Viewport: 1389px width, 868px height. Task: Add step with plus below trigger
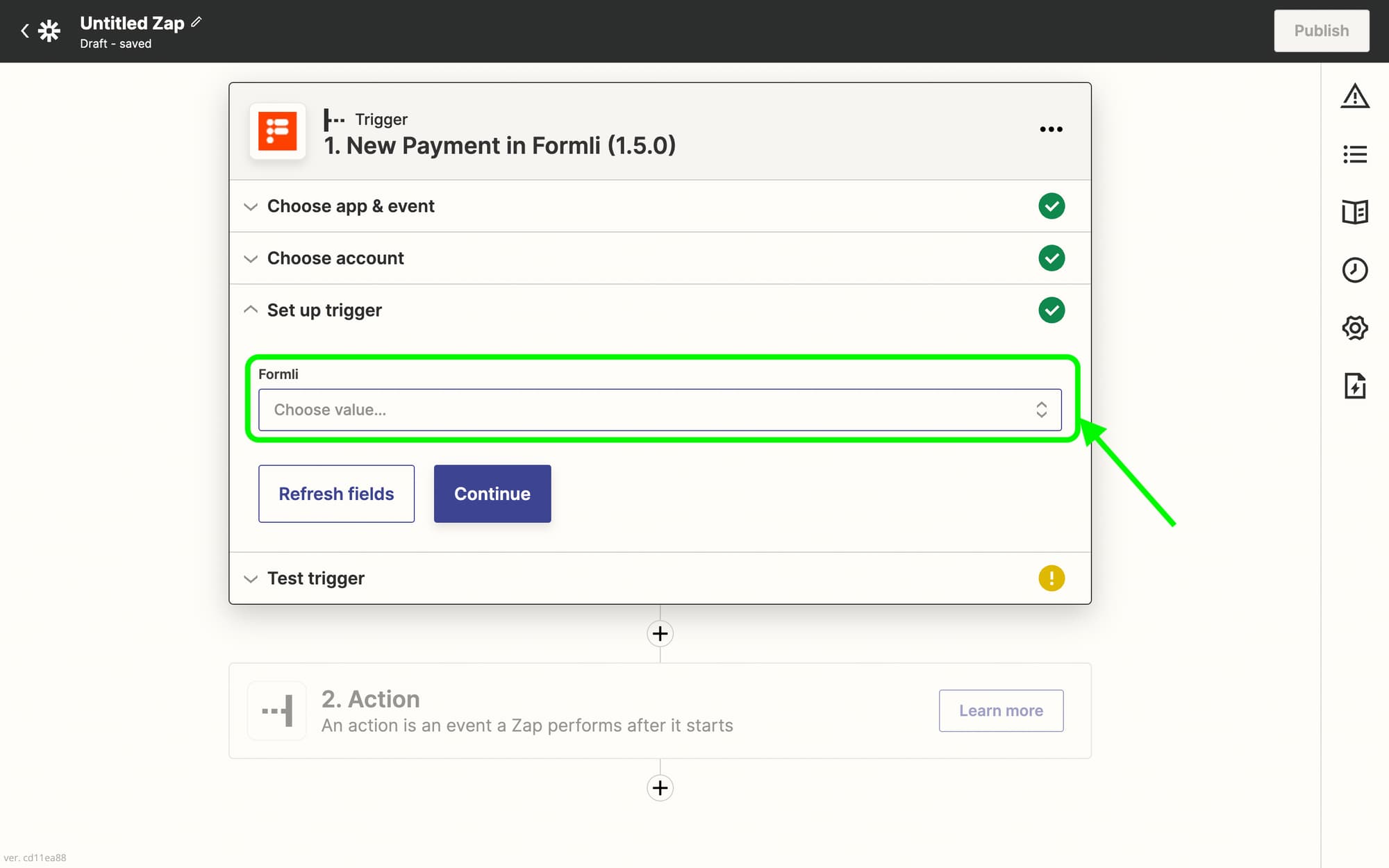coord(660,633)
